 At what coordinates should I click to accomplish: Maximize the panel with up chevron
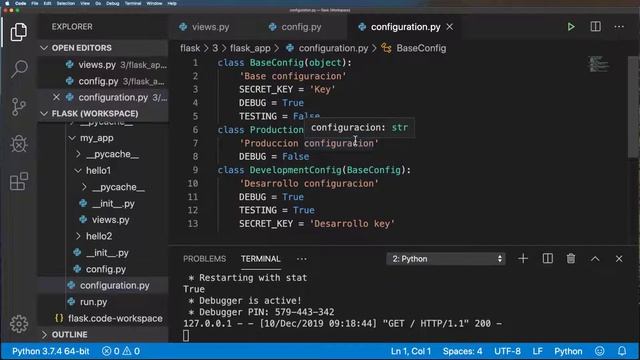(595, 259)
